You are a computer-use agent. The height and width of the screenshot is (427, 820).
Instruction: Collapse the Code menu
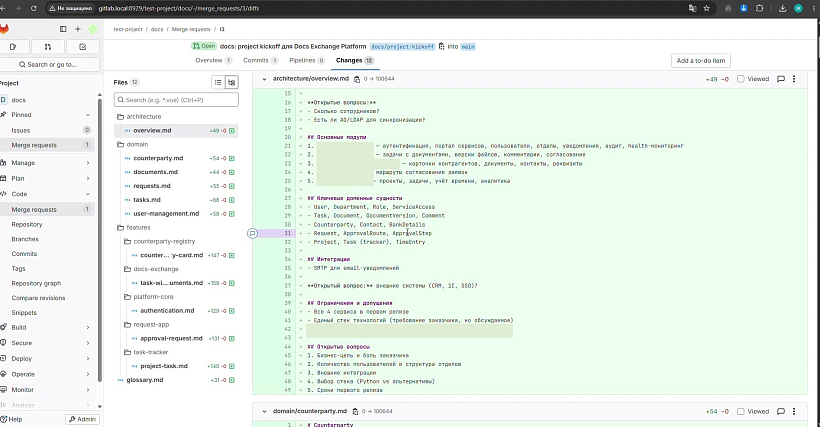point(47,194)
